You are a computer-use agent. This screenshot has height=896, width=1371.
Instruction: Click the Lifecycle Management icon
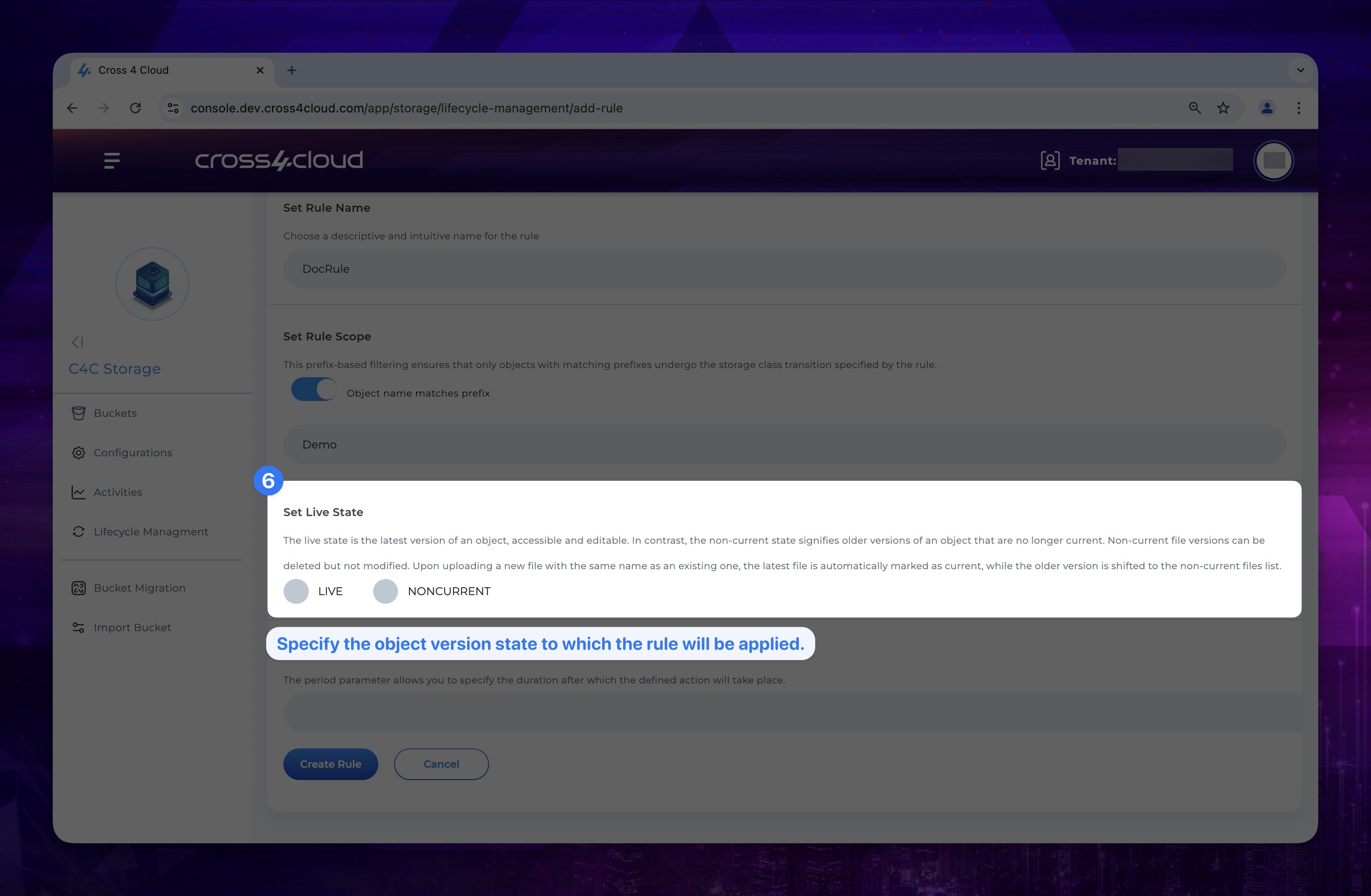click(x=79, y=532)
